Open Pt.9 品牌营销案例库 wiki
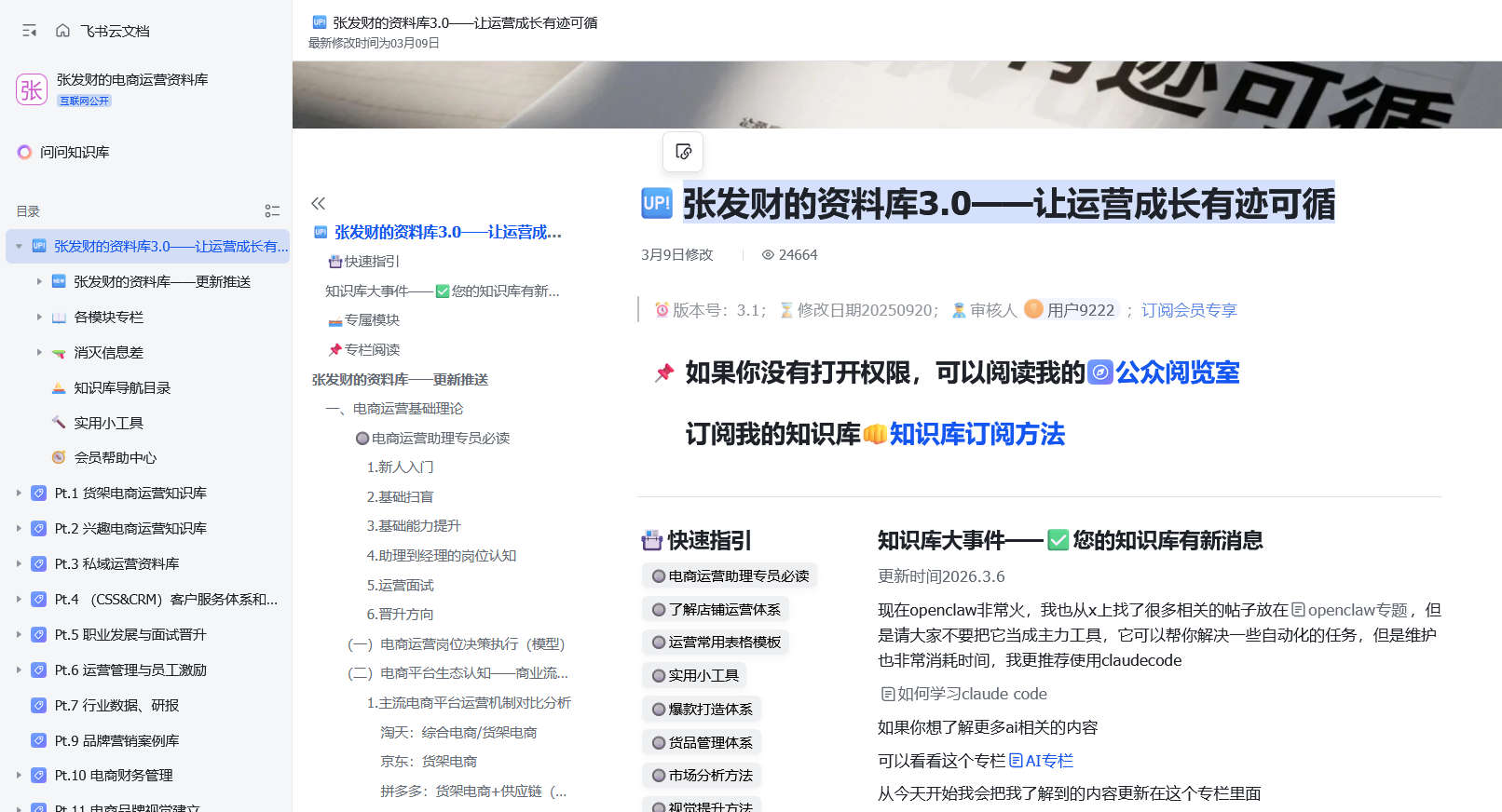1502x812 pixels. point(116,740)
